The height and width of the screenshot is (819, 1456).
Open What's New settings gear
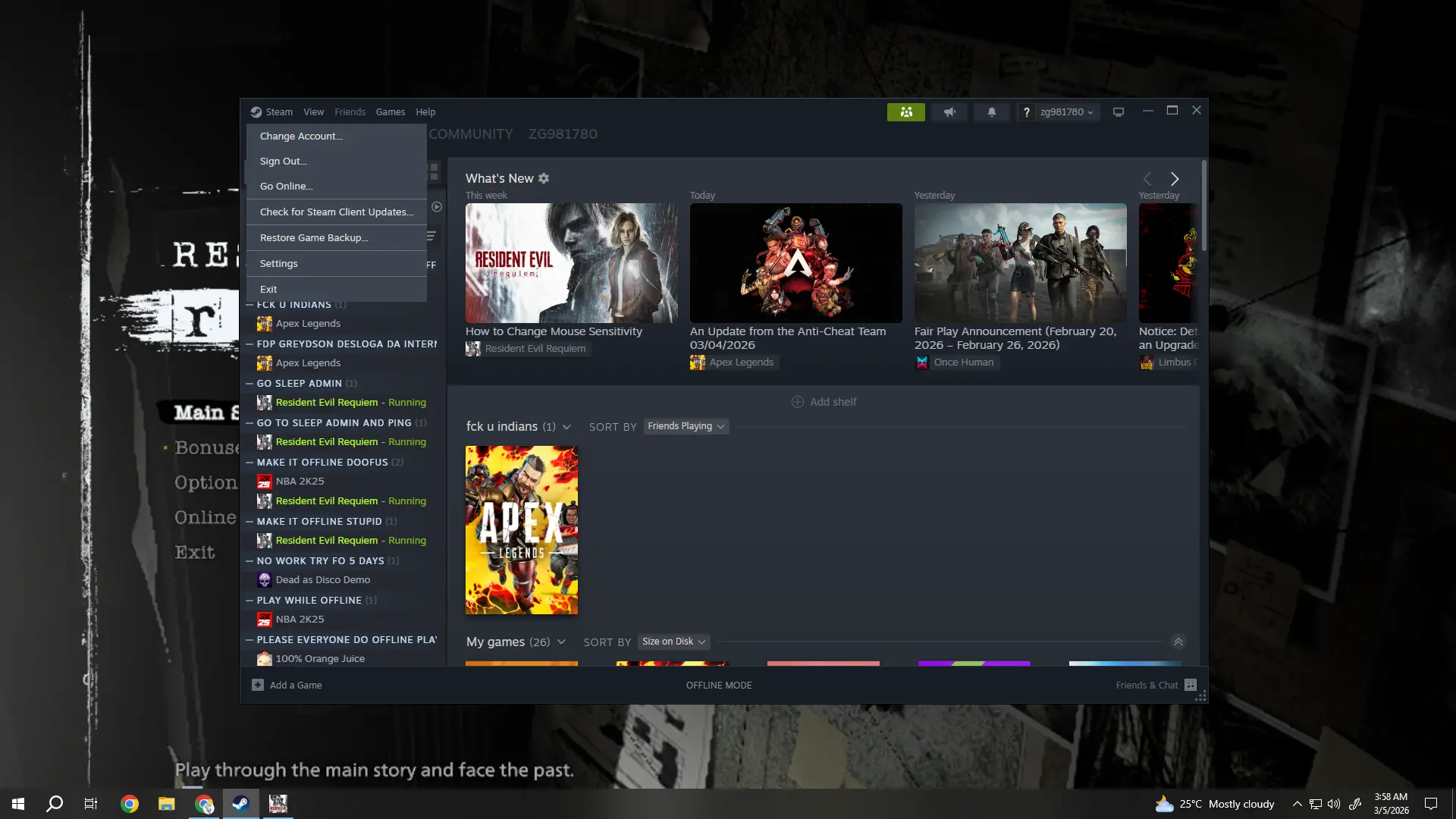click(544, 178)
